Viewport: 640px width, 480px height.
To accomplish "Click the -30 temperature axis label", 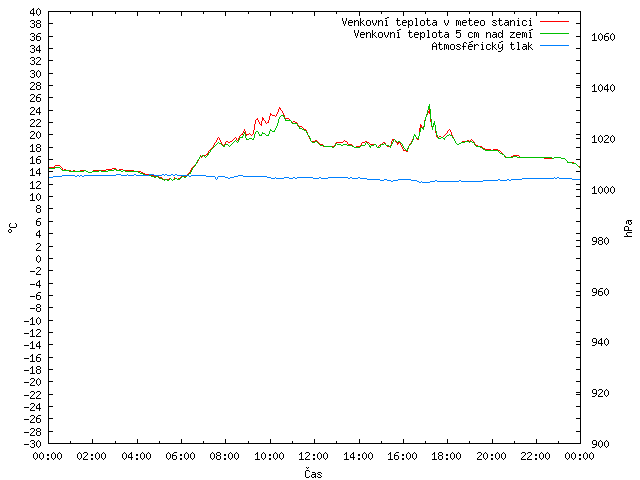I will [x=33, y=444].
